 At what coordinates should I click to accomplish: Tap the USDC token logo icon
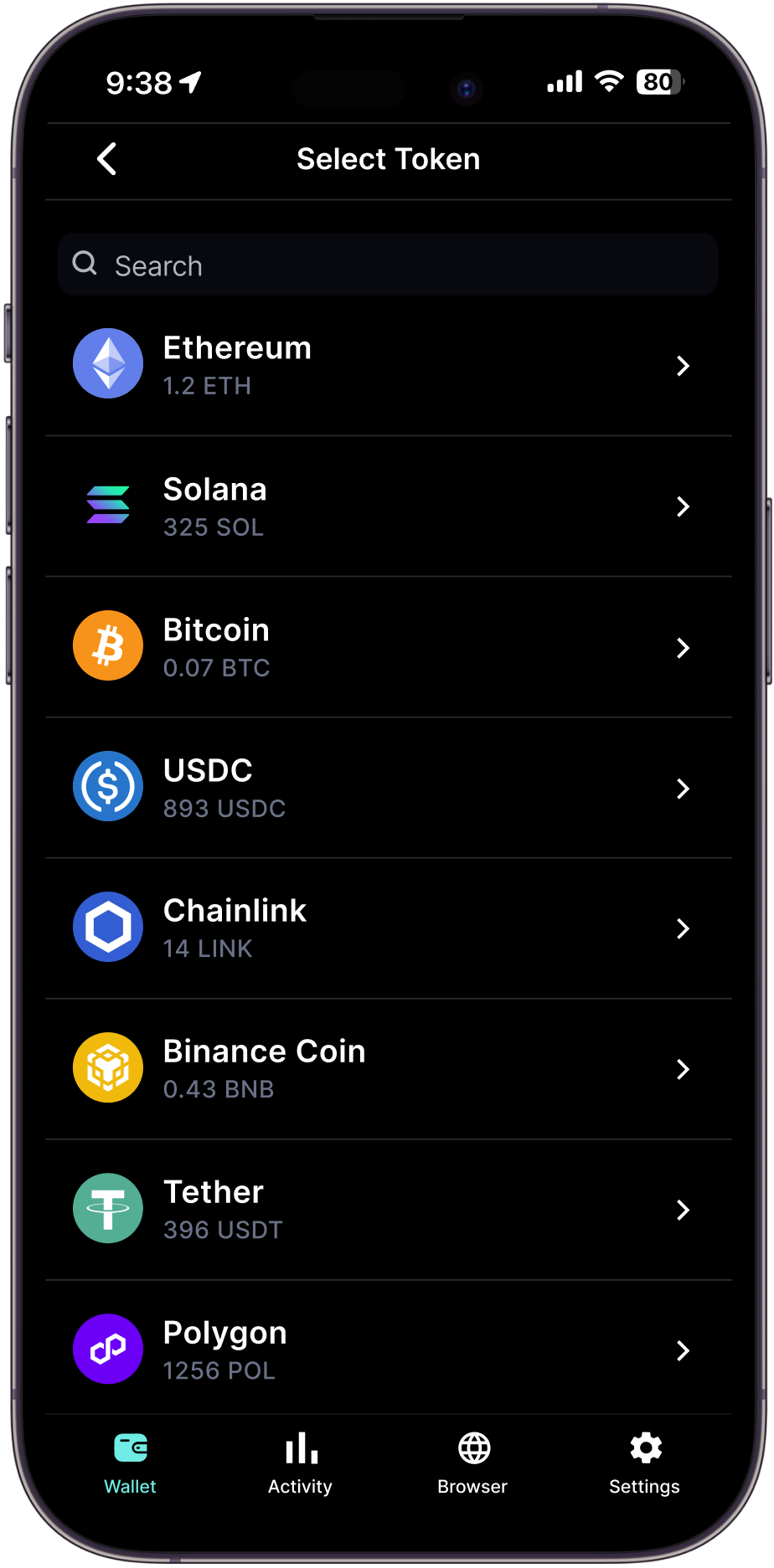[108, 786]
